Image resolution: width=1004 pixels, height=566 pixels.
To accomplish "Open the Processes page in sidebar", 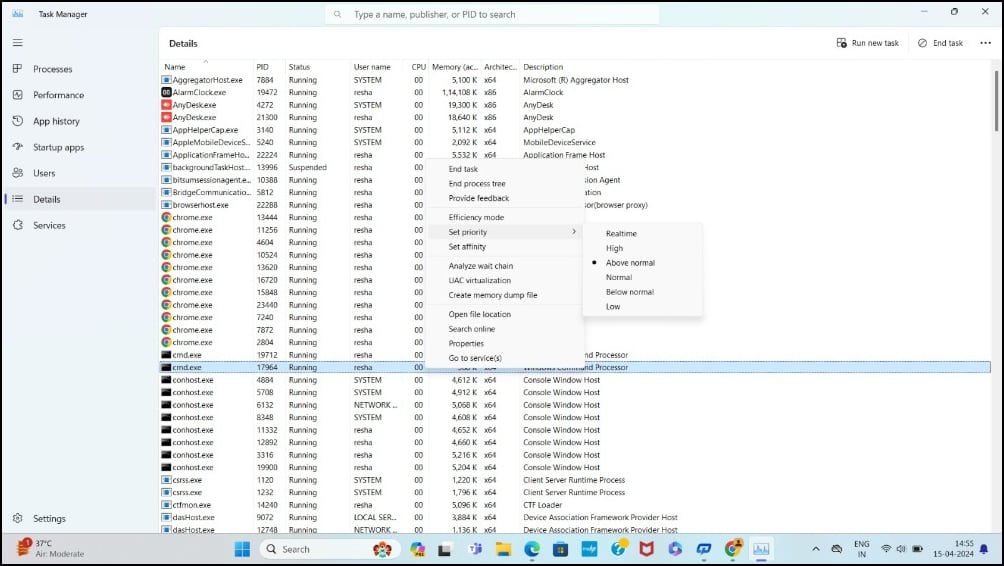I will coord(52,69).
